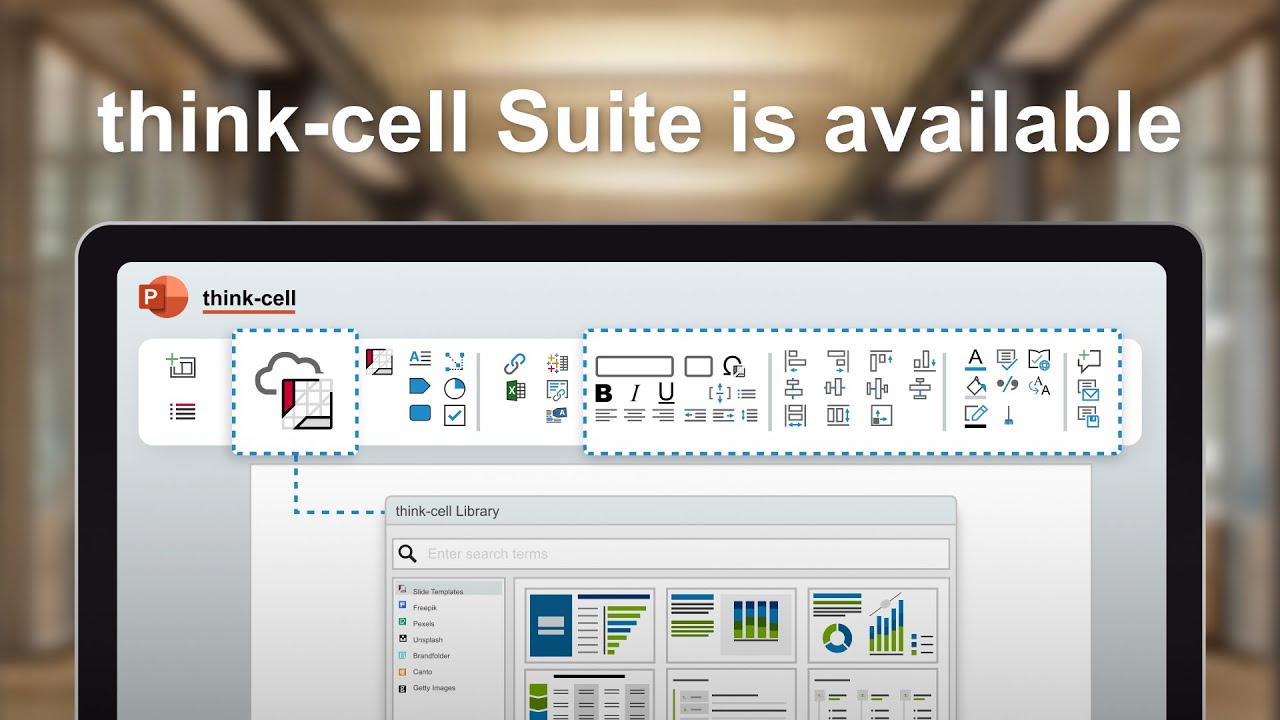Click the chain link hyperlink icon
1280x720 pixels.
[515, 363]
